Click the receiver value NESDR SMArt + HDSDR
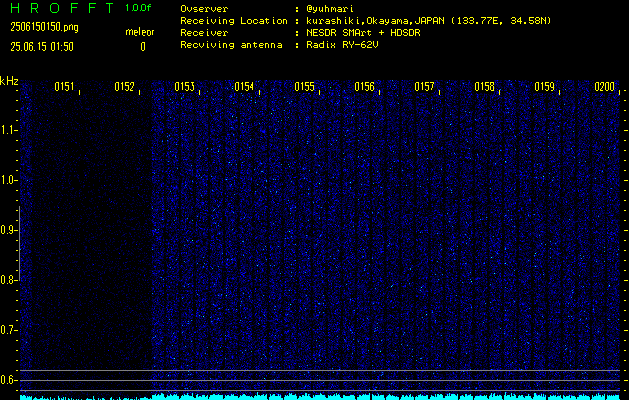Screen dimensions: 629x400 coord(363,33)
